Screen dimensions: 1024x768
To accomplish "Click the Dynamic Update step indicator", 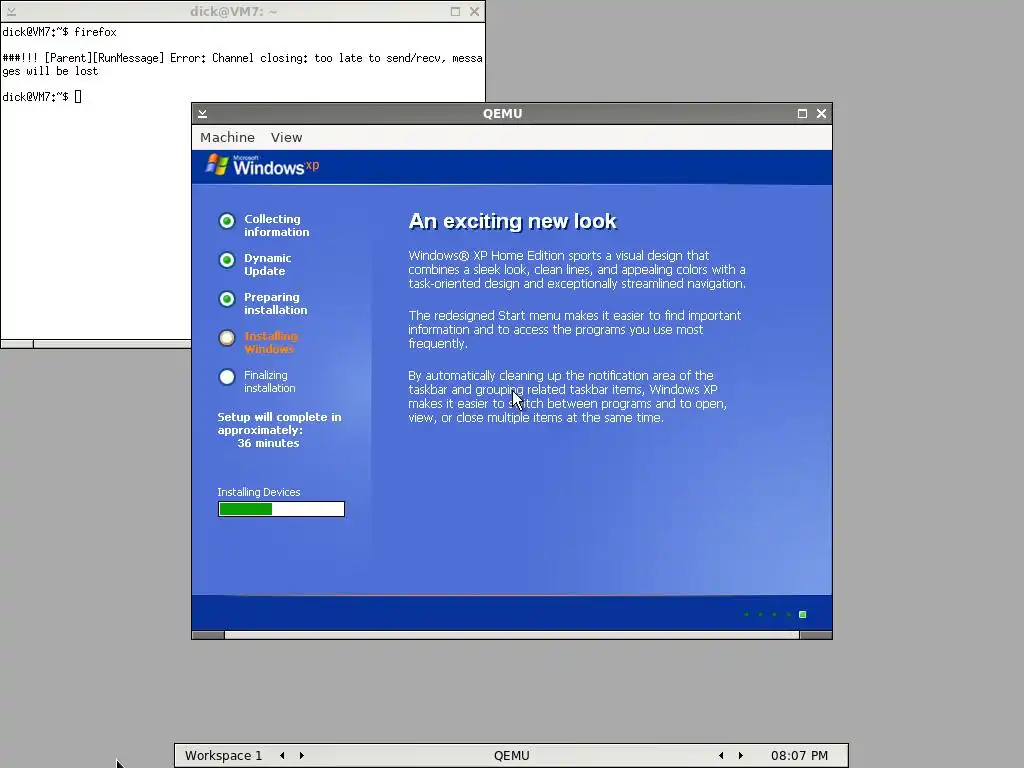I will (x=227, y=261).
